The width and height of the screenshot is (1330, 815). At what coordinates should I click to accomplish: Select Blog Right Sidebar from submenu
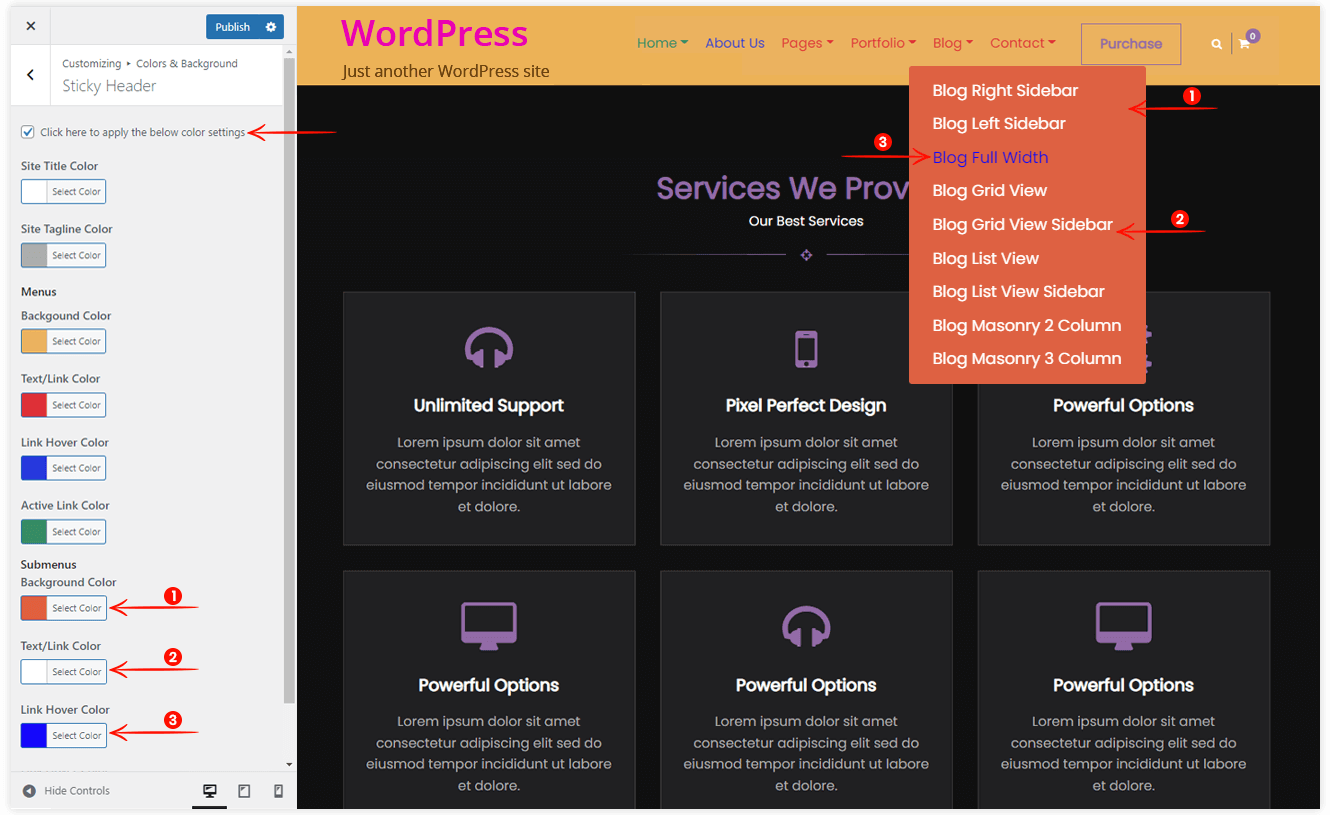pos(1005,90)
